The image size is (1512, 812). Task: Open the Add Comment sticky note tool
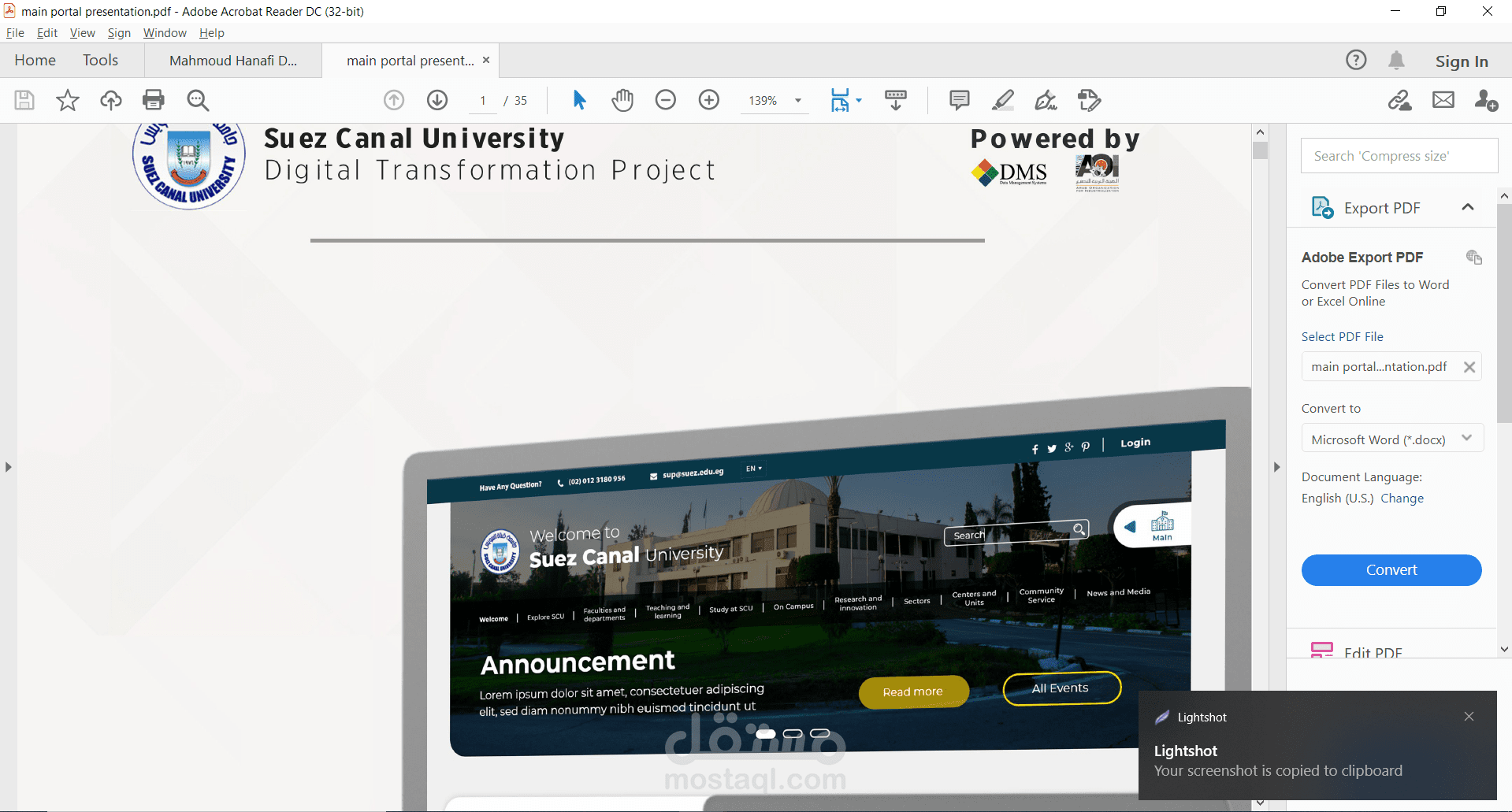[959, 100]
